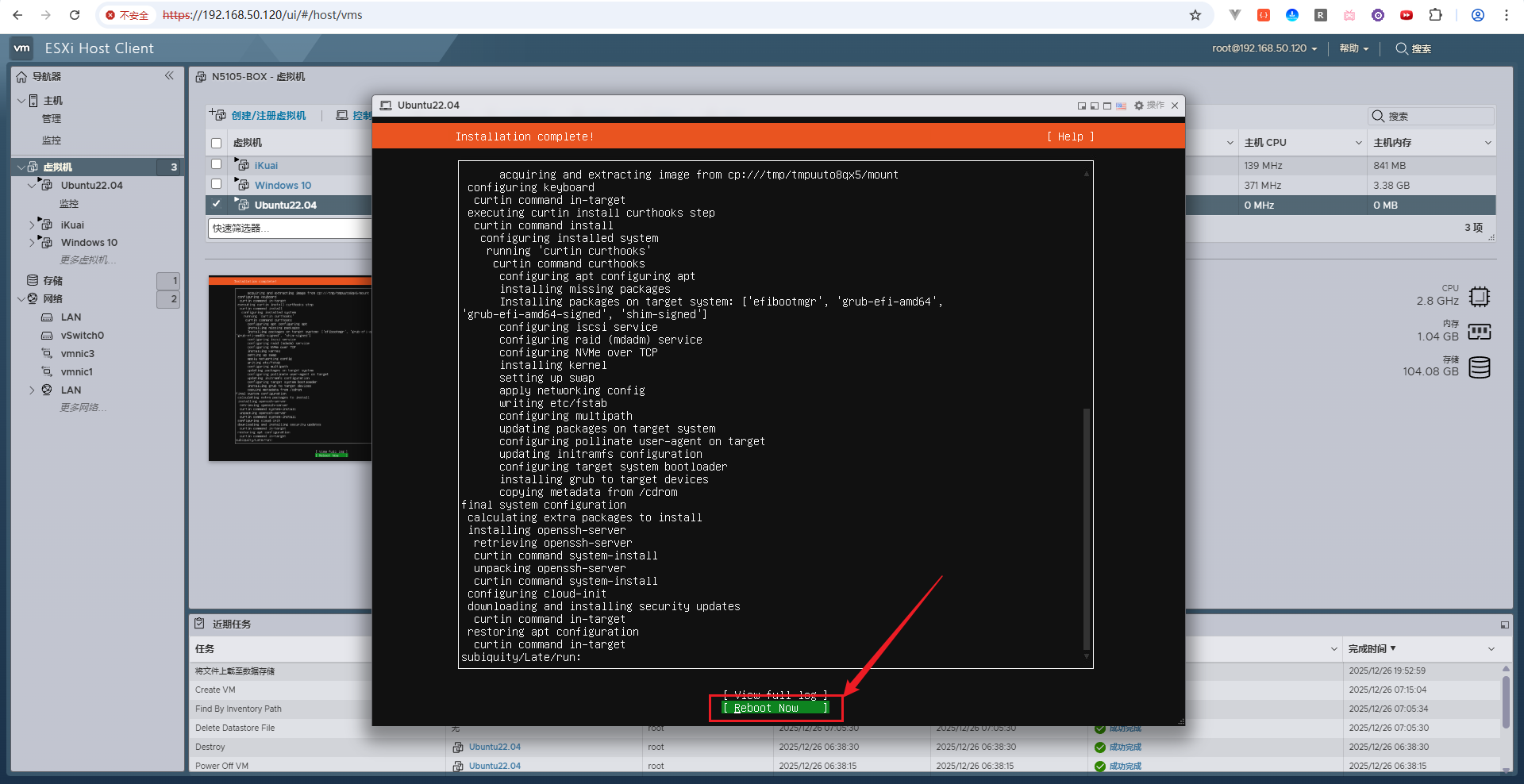This screenshot has height=784, width=1524.
Task: Click the maximize recent tasks panel icon
Action: 1504,625
